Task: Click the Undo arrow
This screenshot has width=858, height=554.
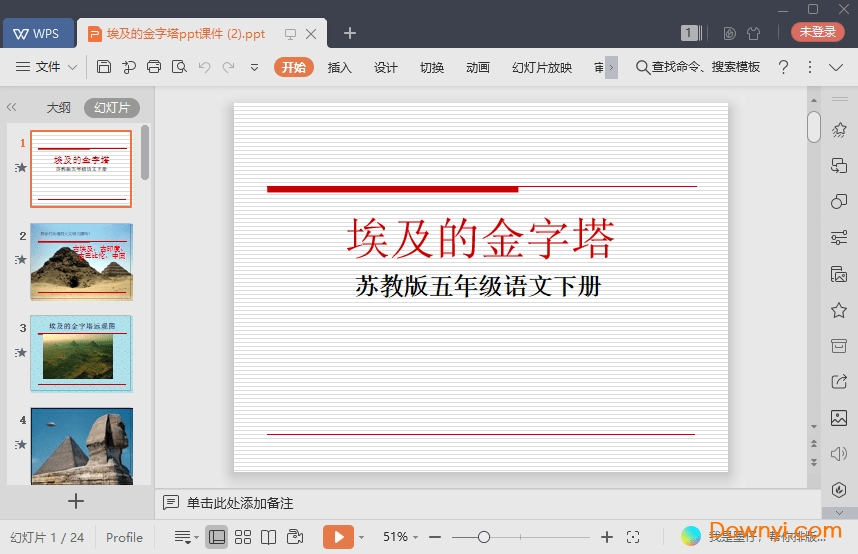Action: [204, 67]
